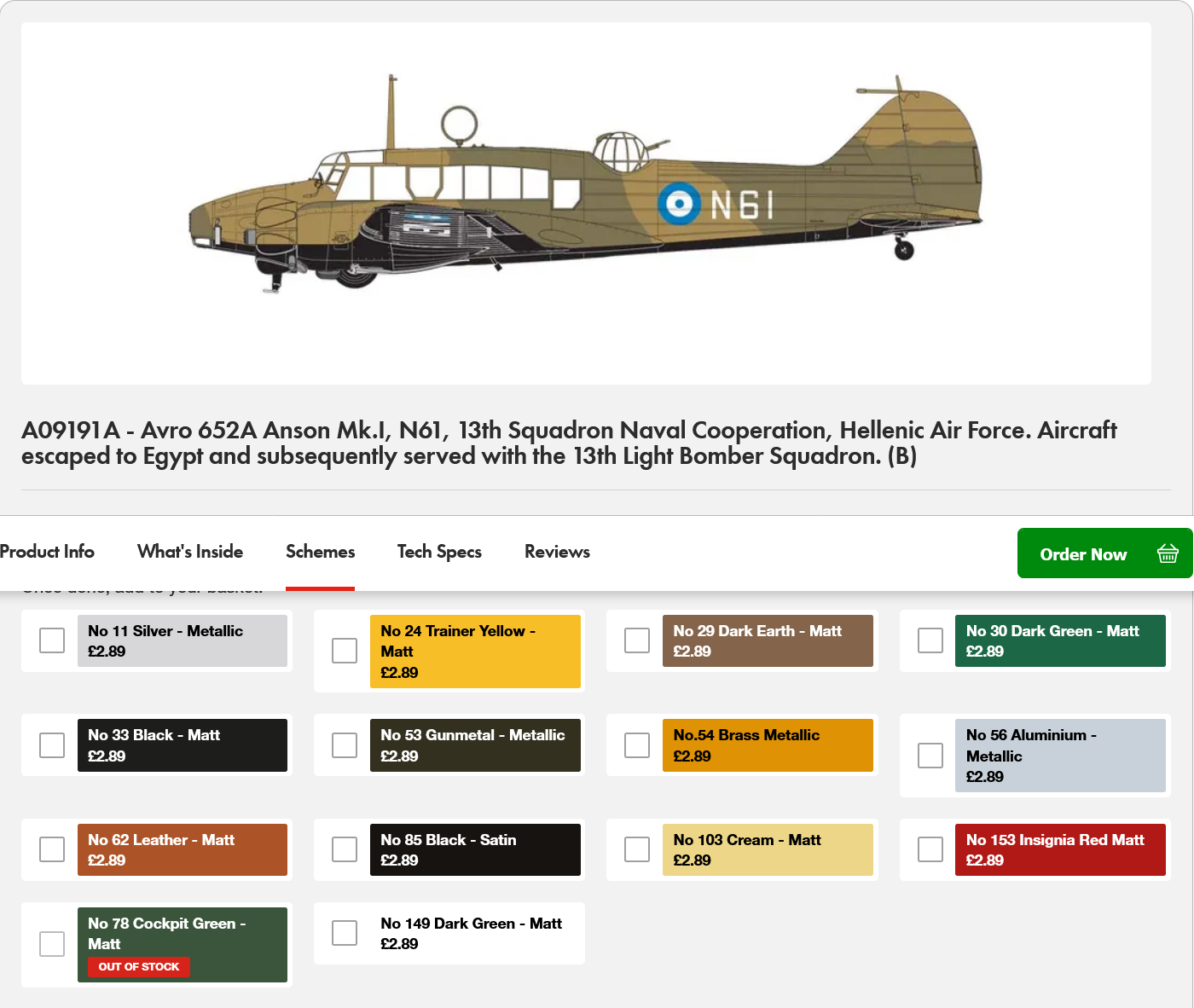Click the No 56 Aluminium swatch

(1060, 756)
